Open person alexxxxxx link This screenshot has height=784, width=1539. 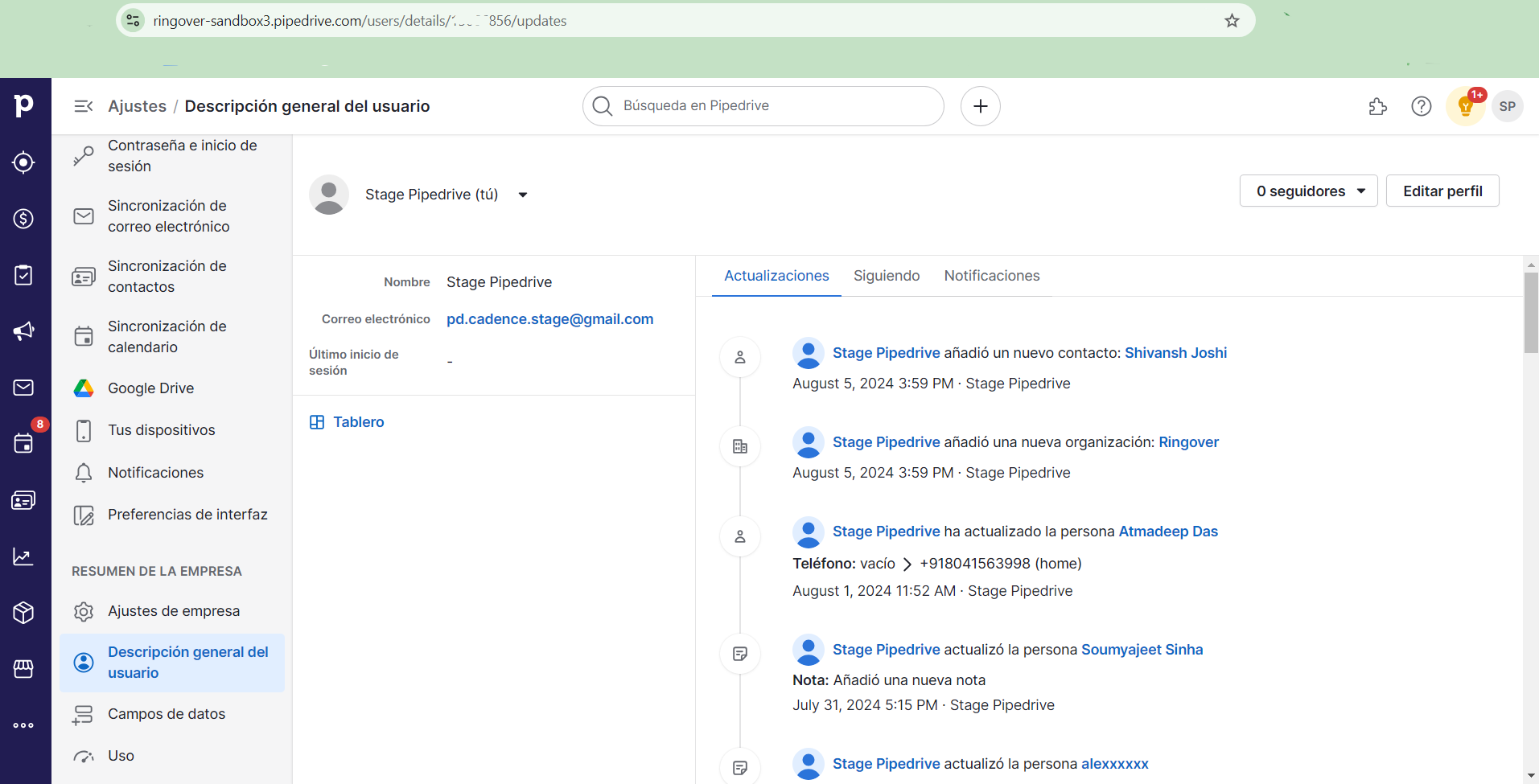click(1115, 764)
